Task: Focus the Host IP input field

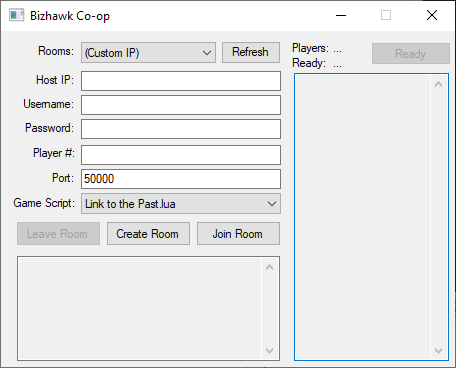Action: [x=181, y=81]
